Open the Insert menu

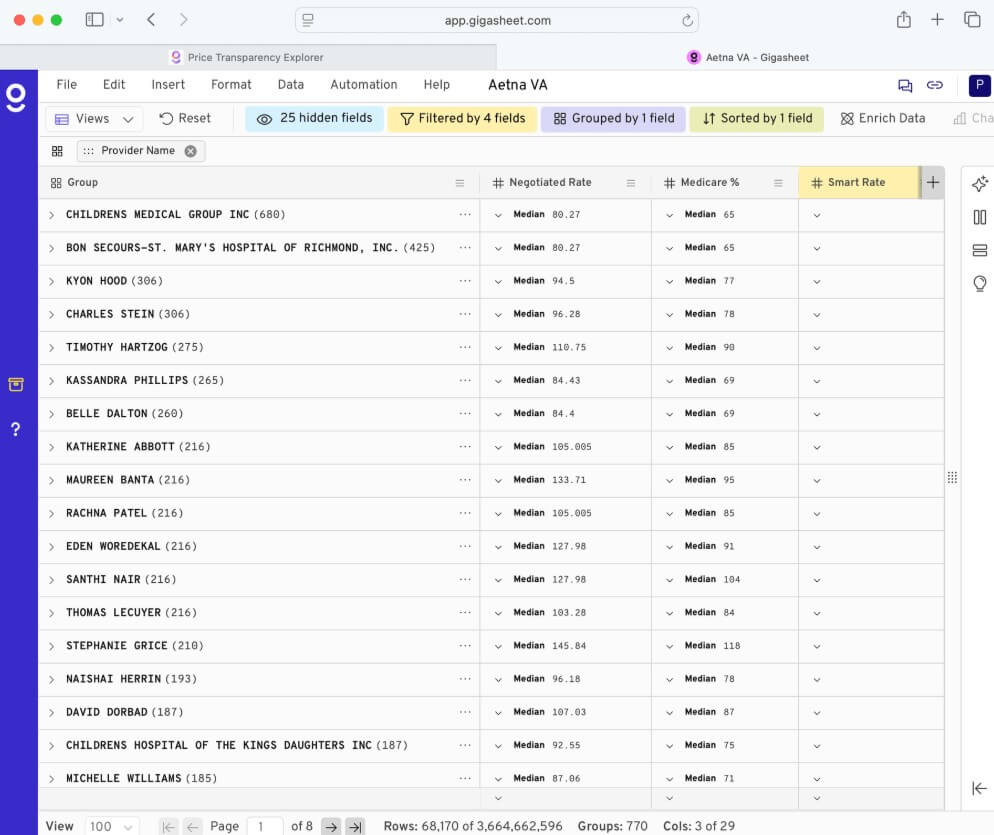pos(168,84)
